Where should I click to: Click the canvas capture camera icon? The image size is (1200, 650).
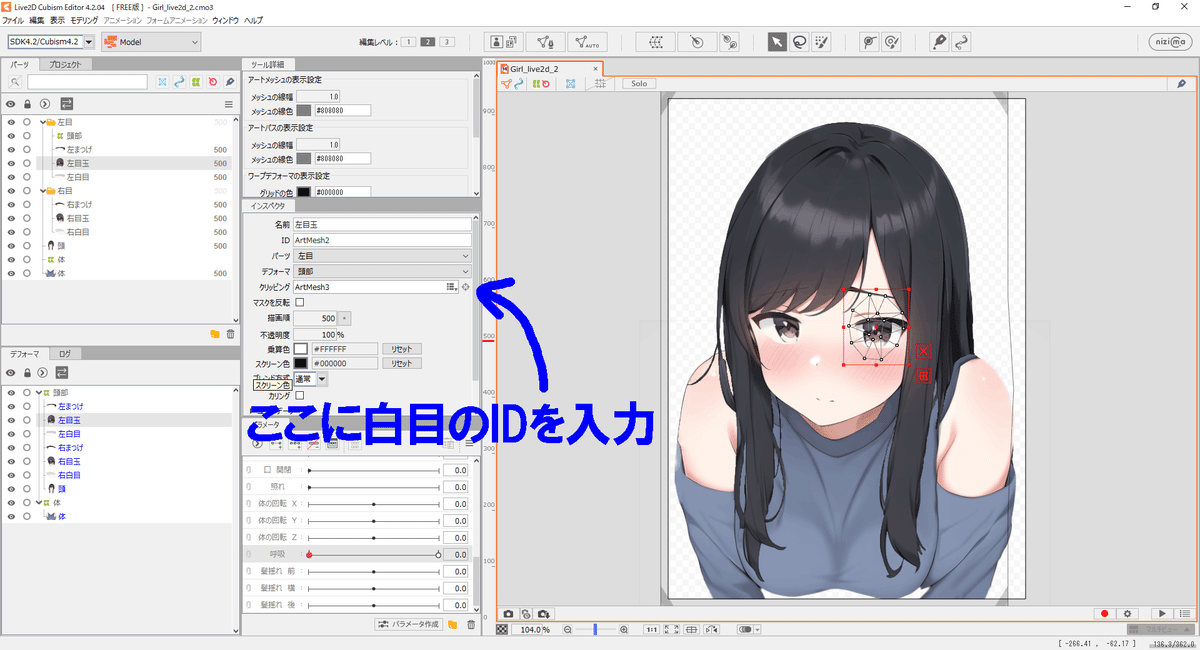[508, 613]
